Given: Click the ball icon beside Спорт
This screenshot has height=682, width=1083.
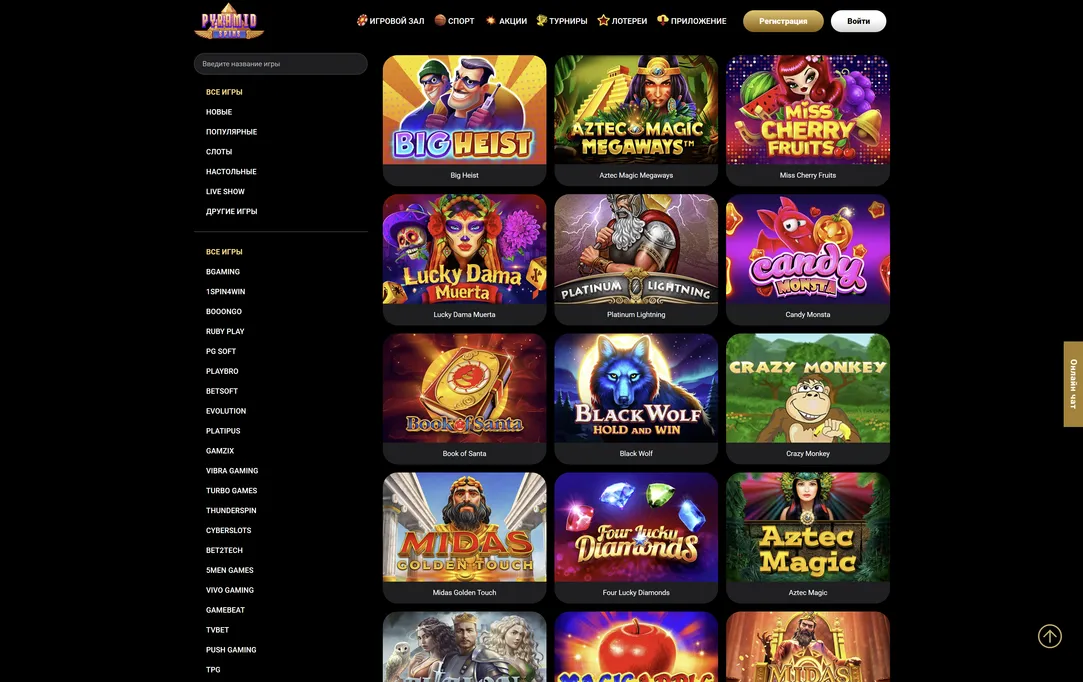Looking at the screenshot, I should [440, 20].
